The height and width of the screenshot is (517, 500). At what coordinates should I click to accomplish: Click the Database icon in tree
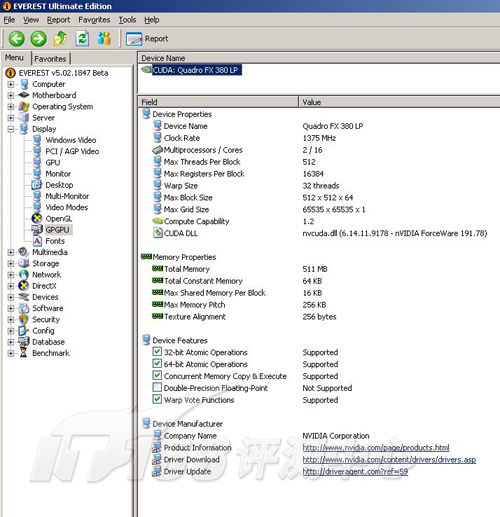tap(24, 342)
